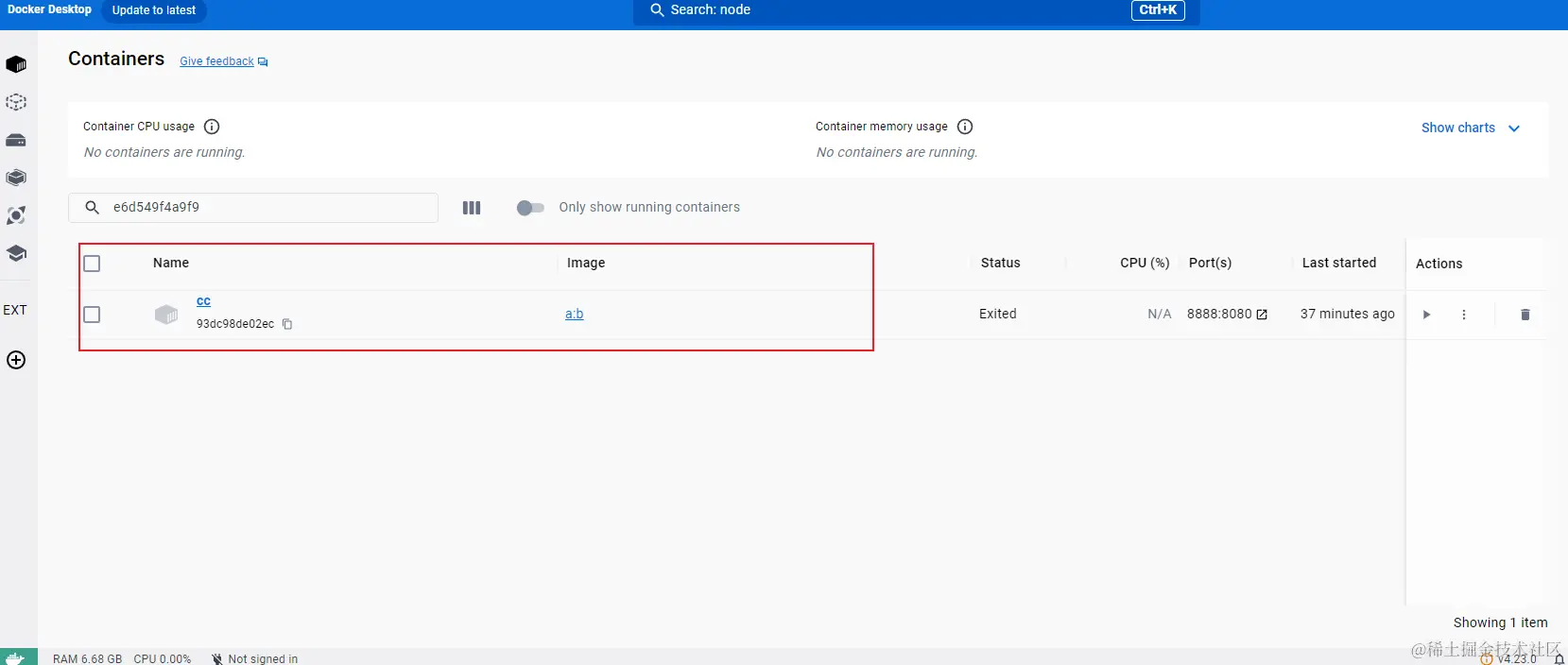
Task: Start the cc container
Action: [1426, 315]
